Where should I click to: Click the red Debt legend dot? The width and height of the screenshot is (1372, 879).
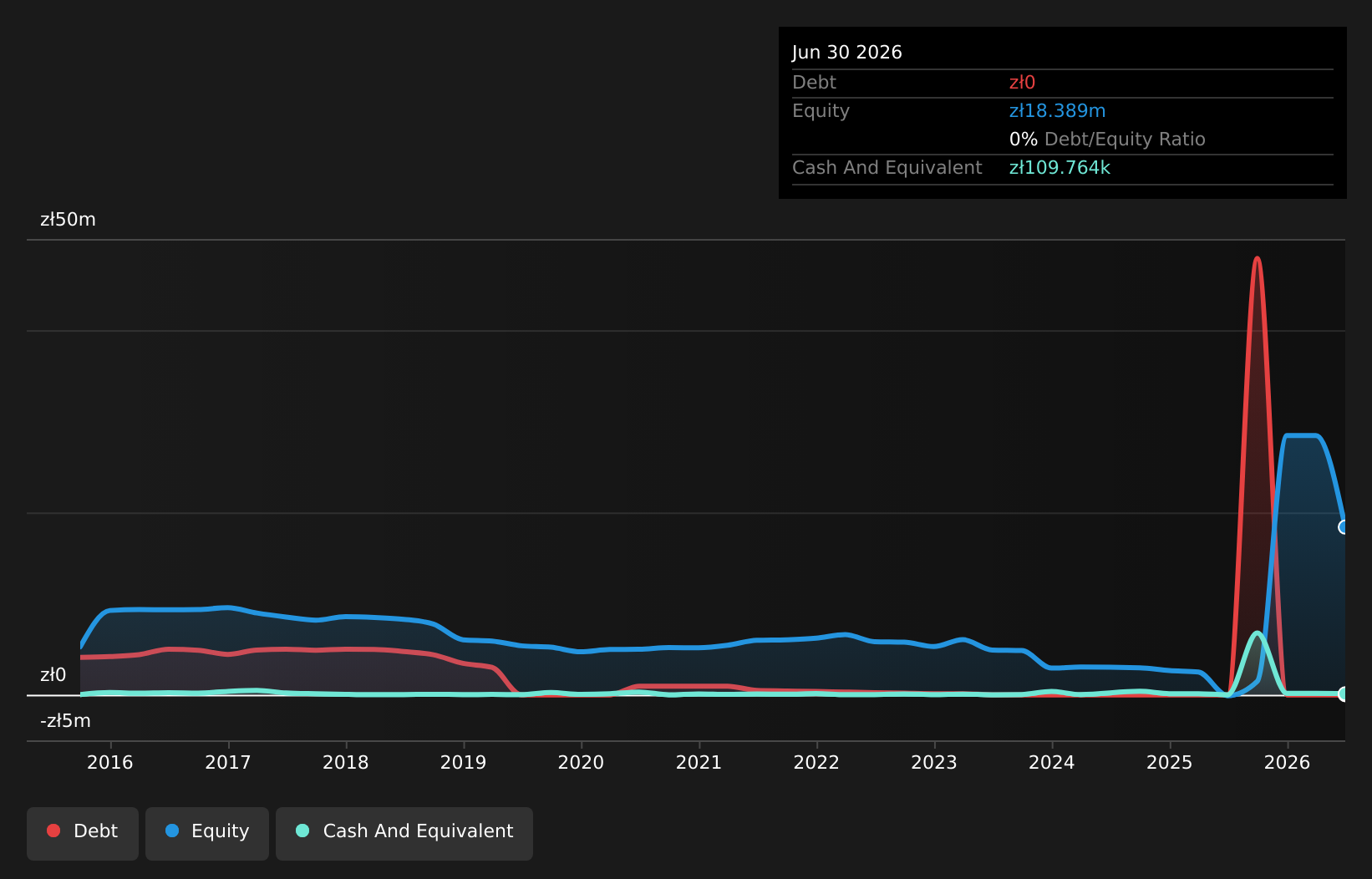point(53,831)
